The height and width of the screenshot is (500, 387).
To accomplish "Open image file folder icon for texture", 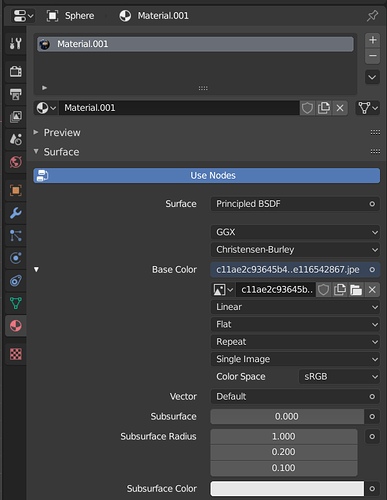I will (x=356, y=290).
